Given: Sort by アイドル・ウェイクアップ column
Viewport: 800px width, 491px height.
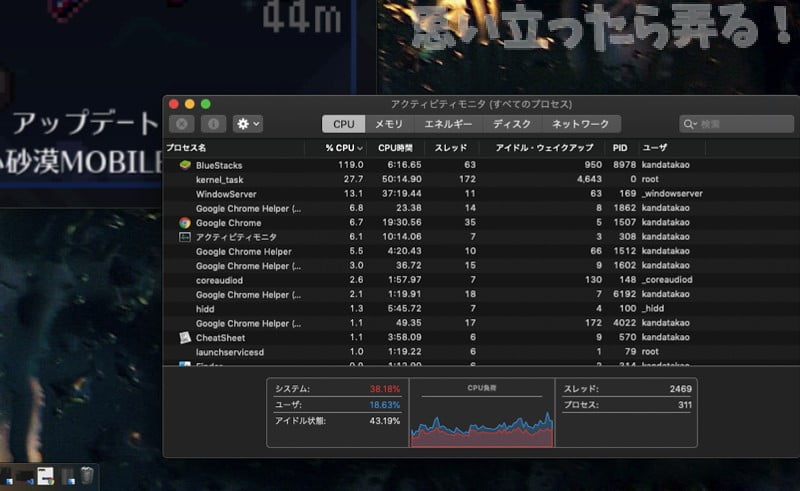Looking at the screenshot, I should [x=544, y=148].
